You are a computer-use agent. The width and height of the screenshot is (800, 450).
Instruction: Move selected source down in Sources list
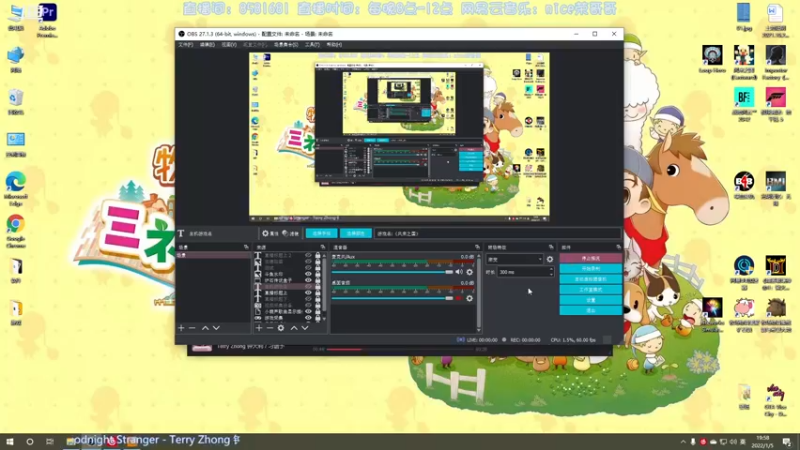click(x=305, y=328)
